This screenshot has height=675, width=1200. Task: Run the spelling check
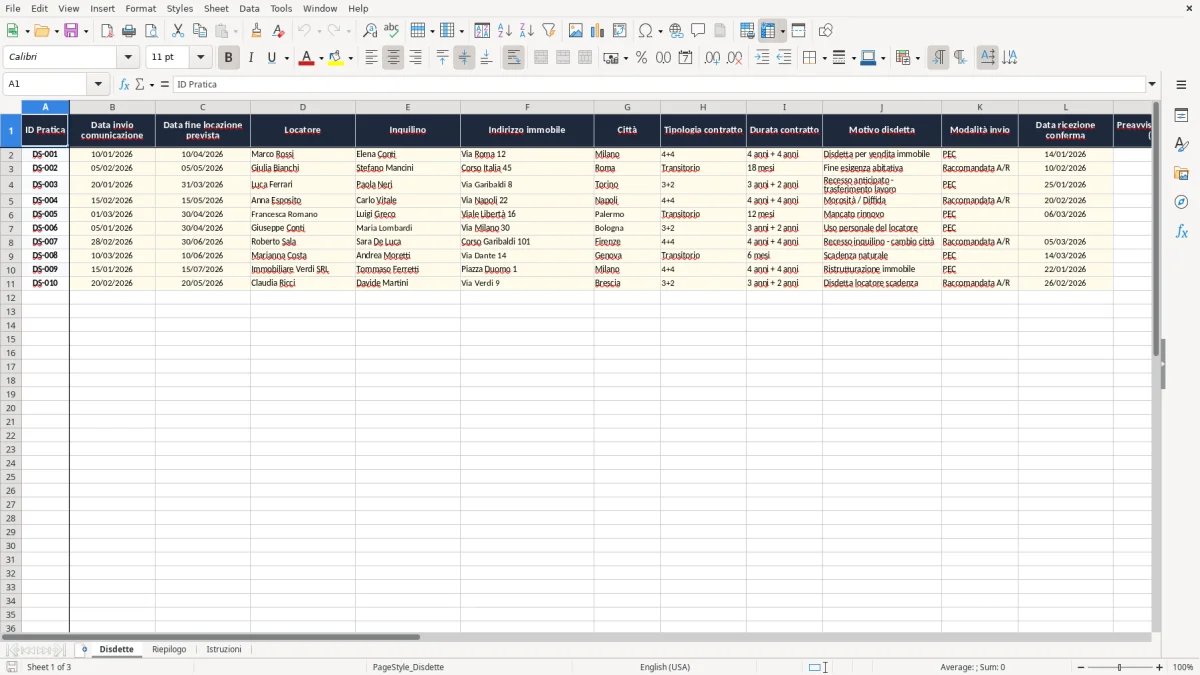click(392, 31)
